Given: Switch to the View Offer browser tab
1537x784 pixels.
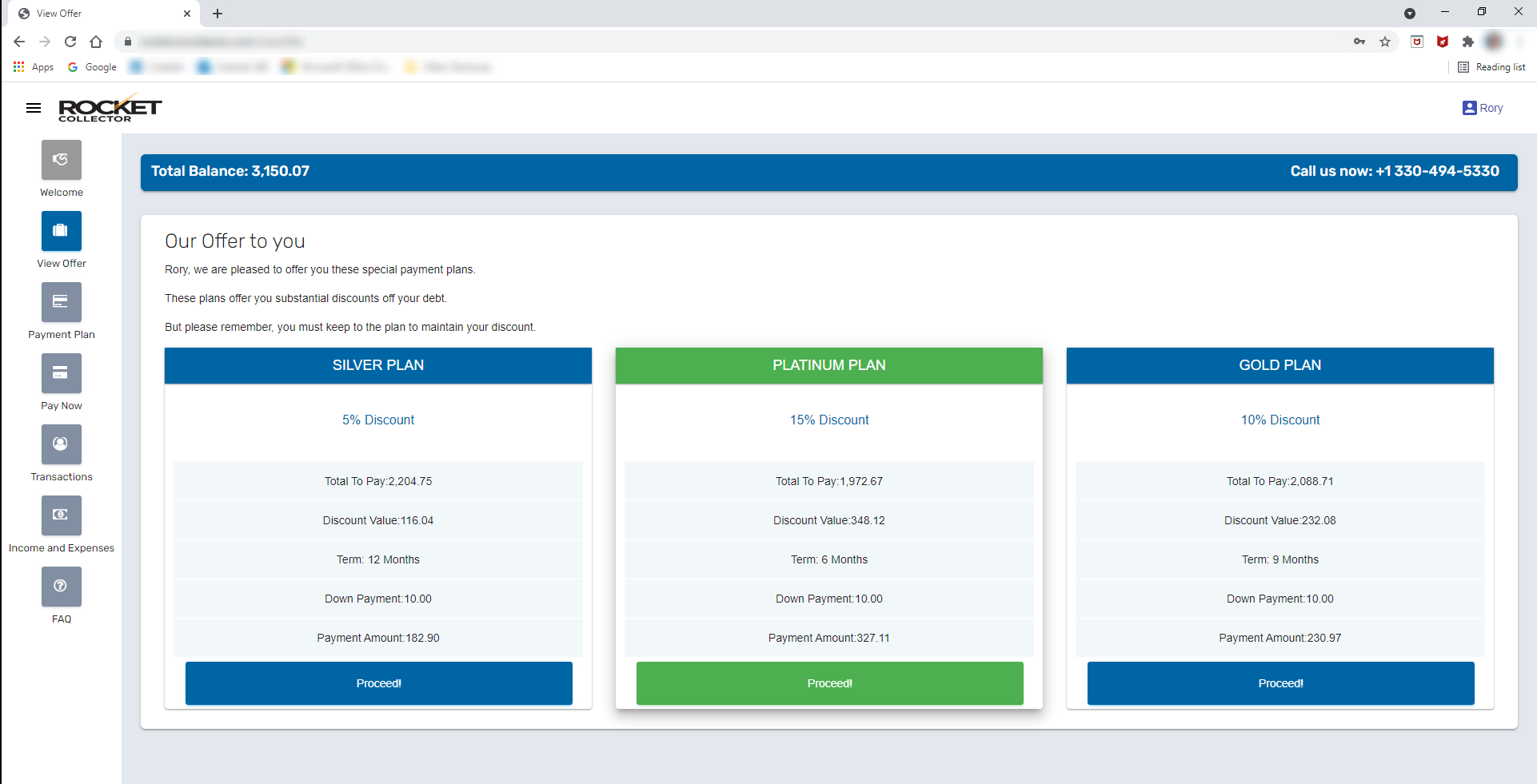Looking at the screenshot, I should (88, 14).
